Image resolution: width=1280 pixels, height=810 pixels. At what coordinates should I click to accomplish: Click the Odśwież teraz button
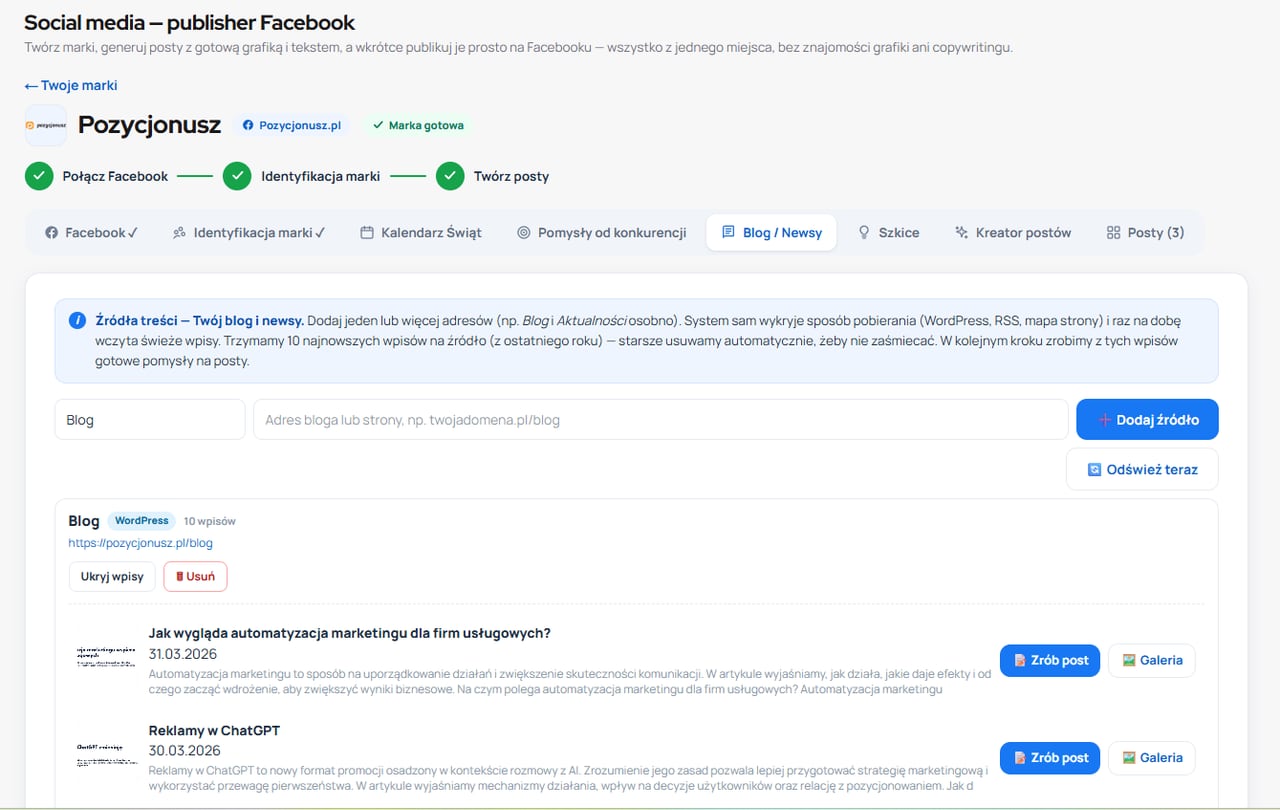[x=1142, y=469]
